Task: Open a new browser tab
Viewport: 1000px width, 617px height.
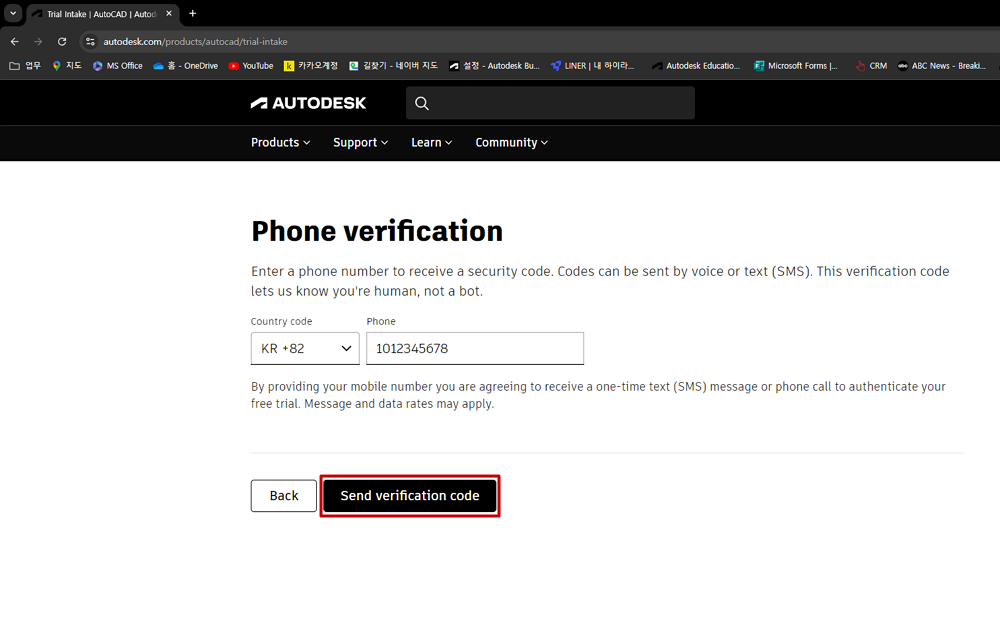Action: pyautogui.click(x=193, y=13)
